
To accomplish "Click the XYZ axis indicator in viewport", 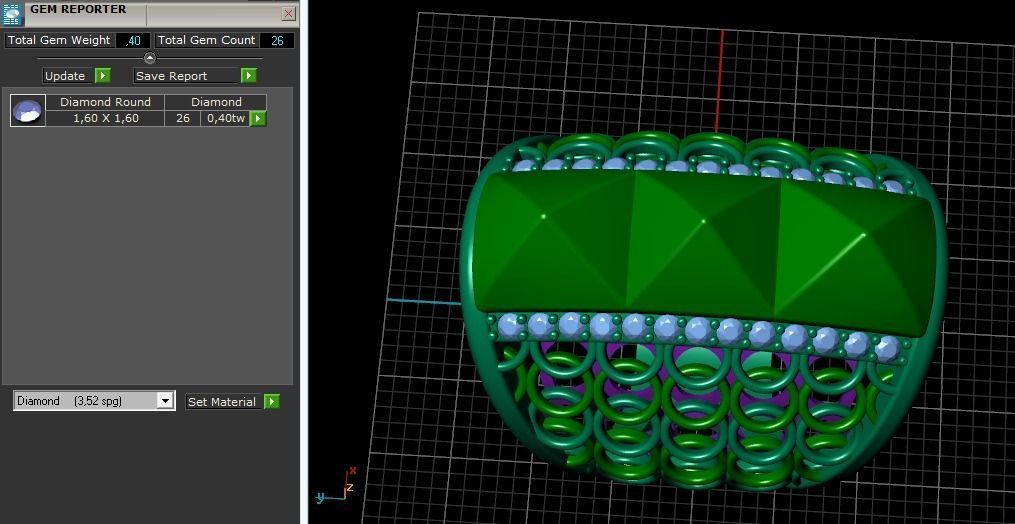I will point(337,486).
